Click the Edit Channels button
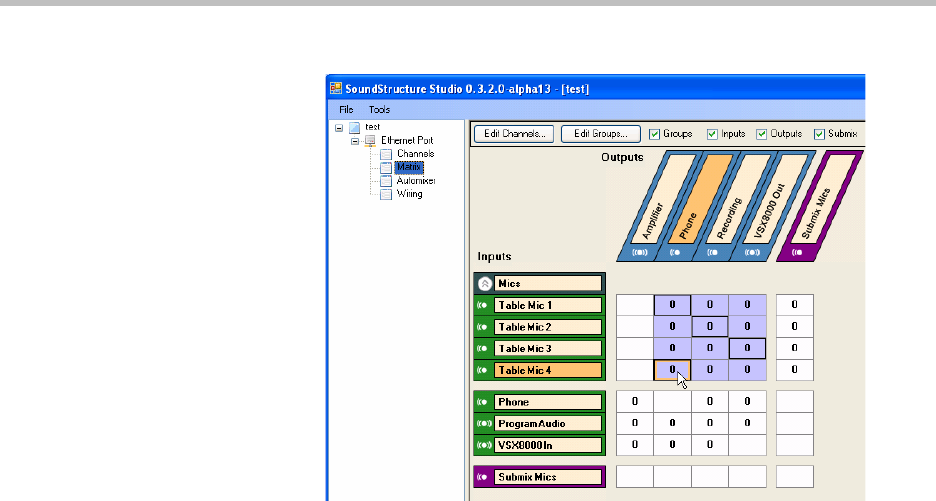Screen dimensions: 936x501 click(513, 133)
